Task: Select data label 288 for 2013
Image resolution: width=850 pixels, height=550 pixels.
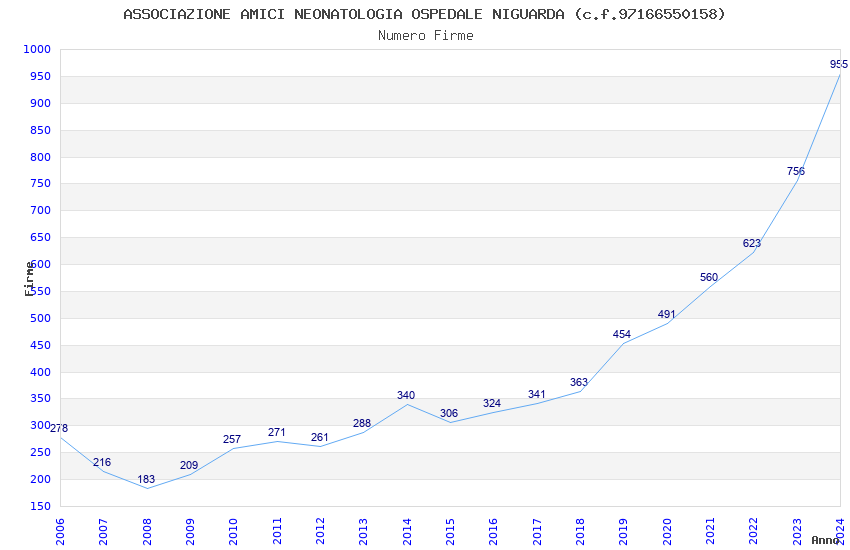Action: point(362,423)
